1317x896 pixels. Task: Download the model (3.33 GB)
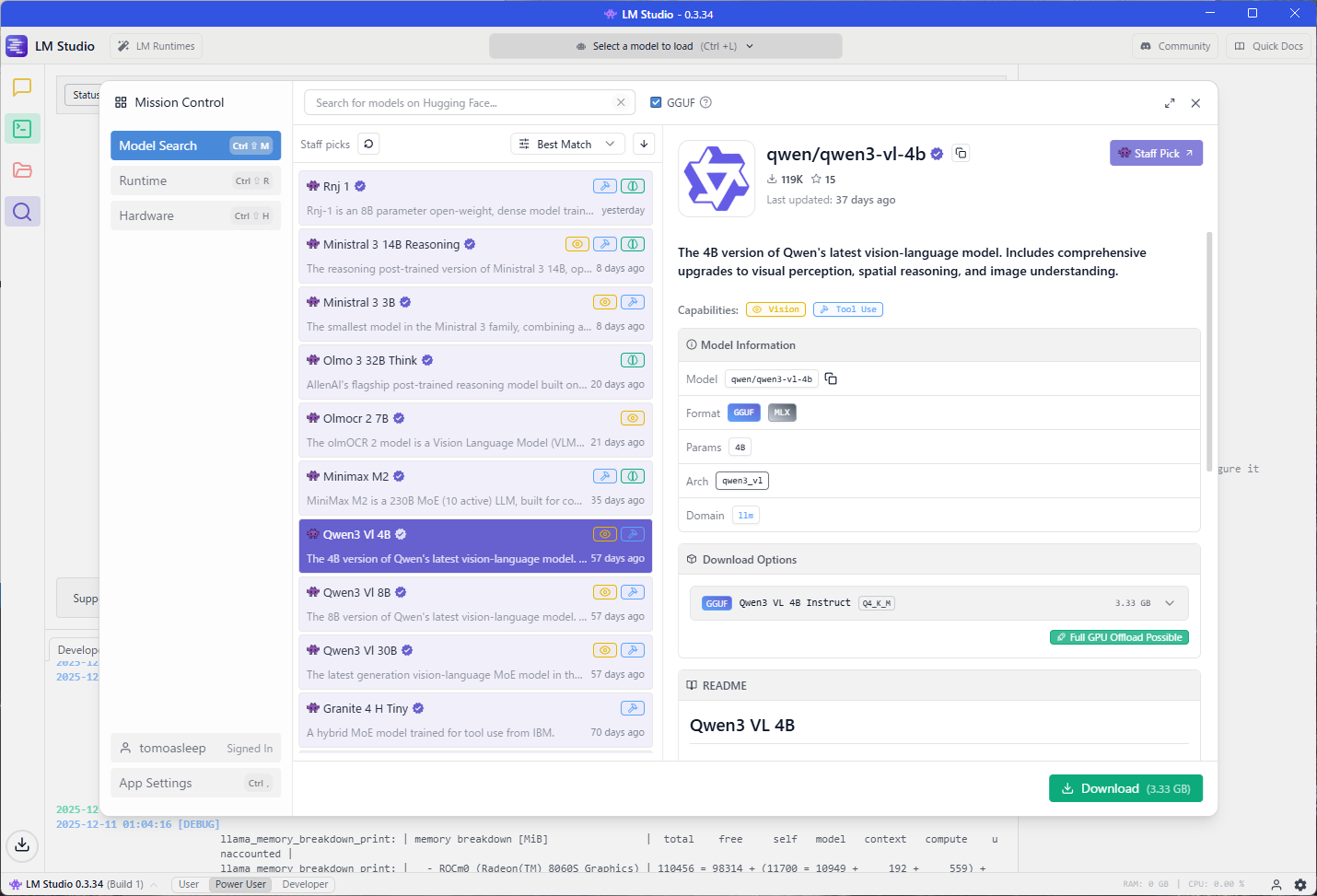(x=1125, y=788)
